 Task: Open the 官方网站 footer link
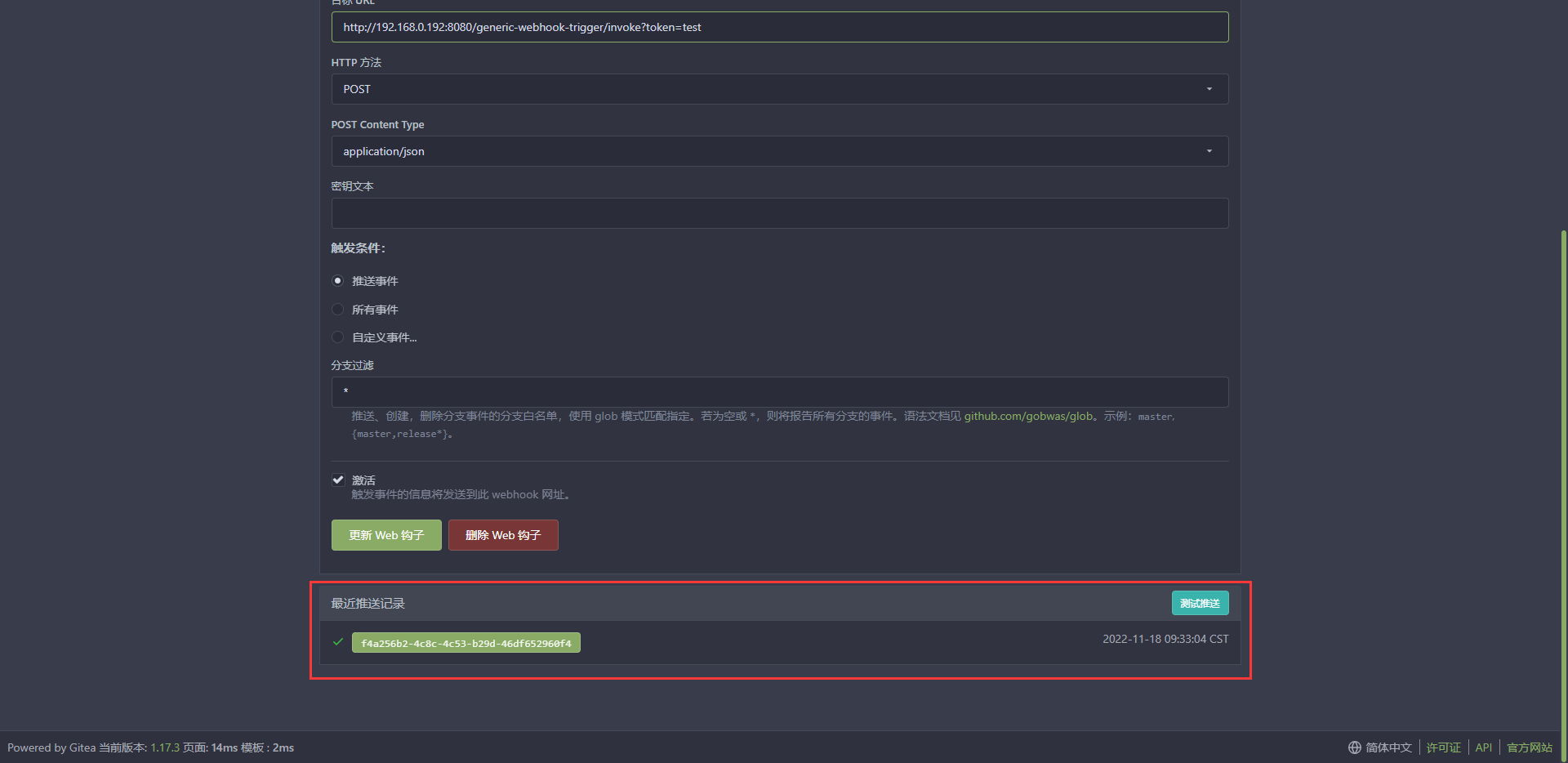point(1530,747)
